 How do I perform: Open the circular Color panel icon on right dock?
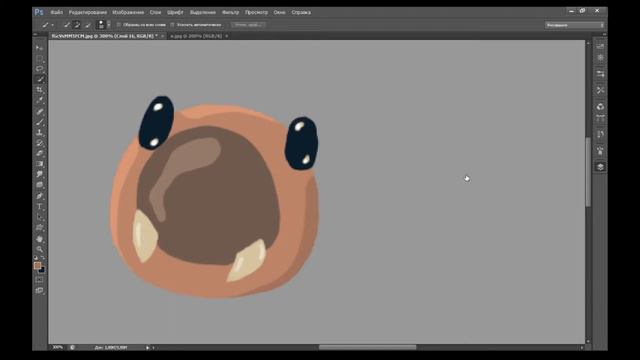600,107
